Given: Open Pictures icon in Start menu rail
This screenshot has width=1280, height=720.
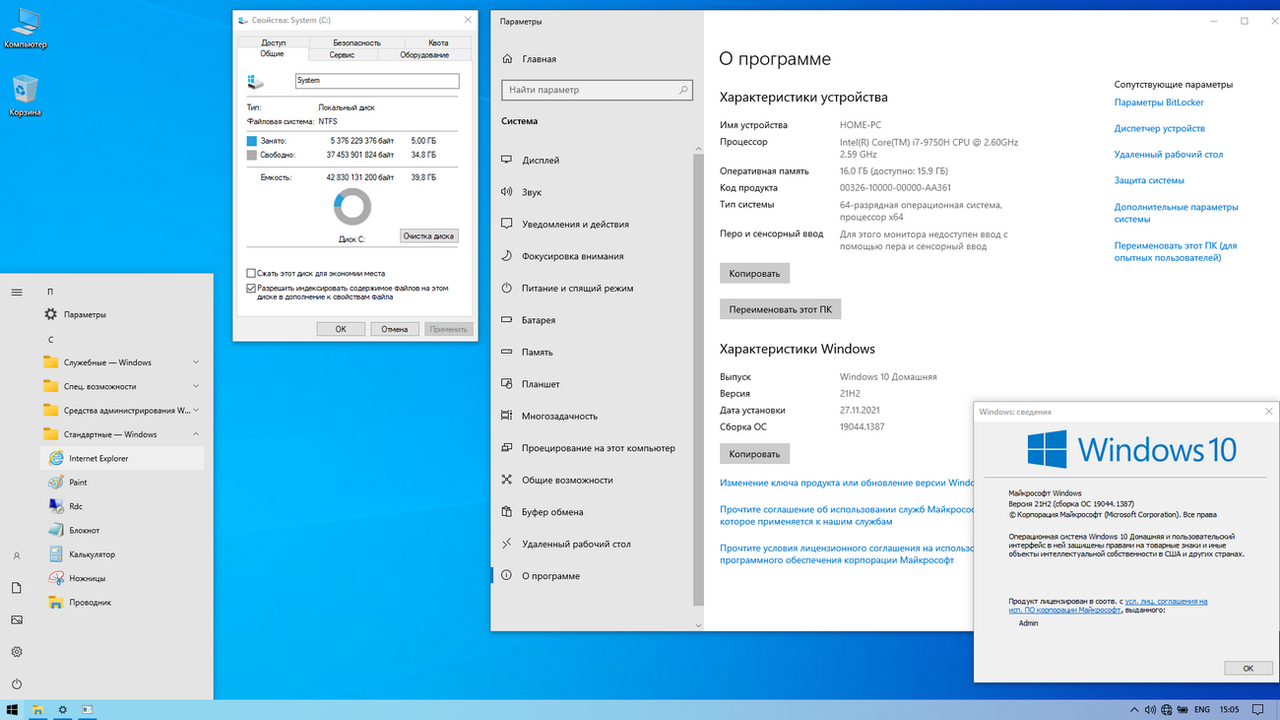Looking at the screenshot, I should pos(16,619).
